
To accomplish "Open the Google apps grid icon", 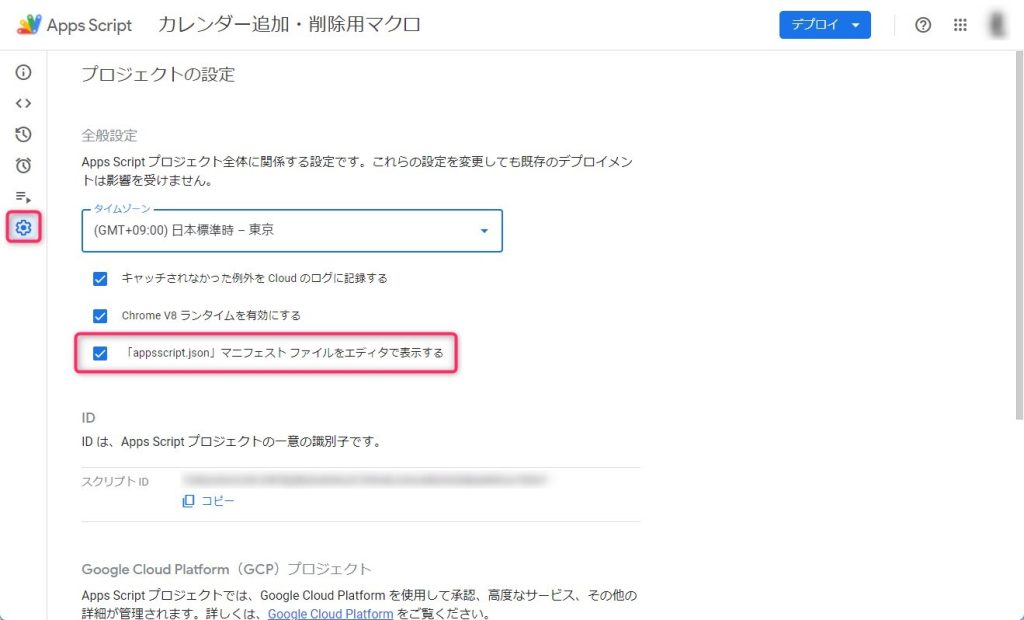I will tap(960, 25).
